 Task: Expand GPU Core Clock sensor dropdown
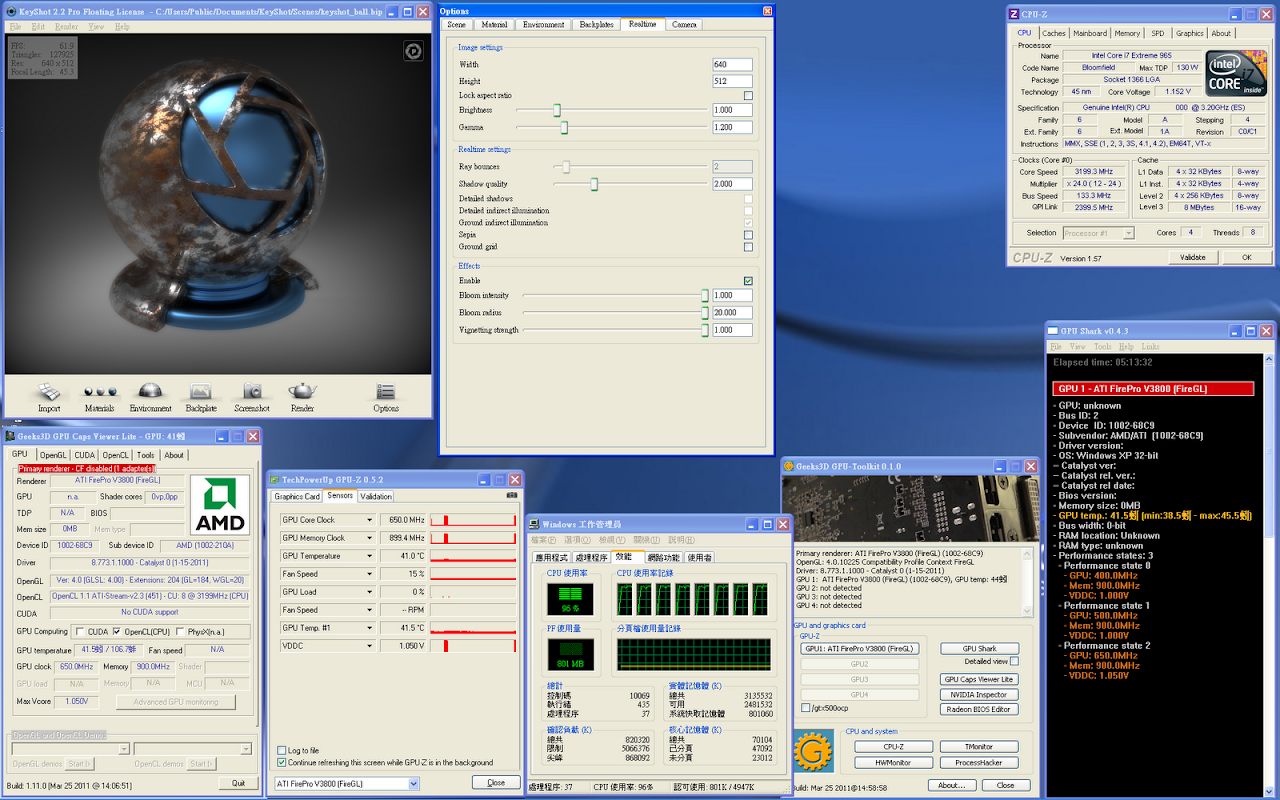point(369,520)
